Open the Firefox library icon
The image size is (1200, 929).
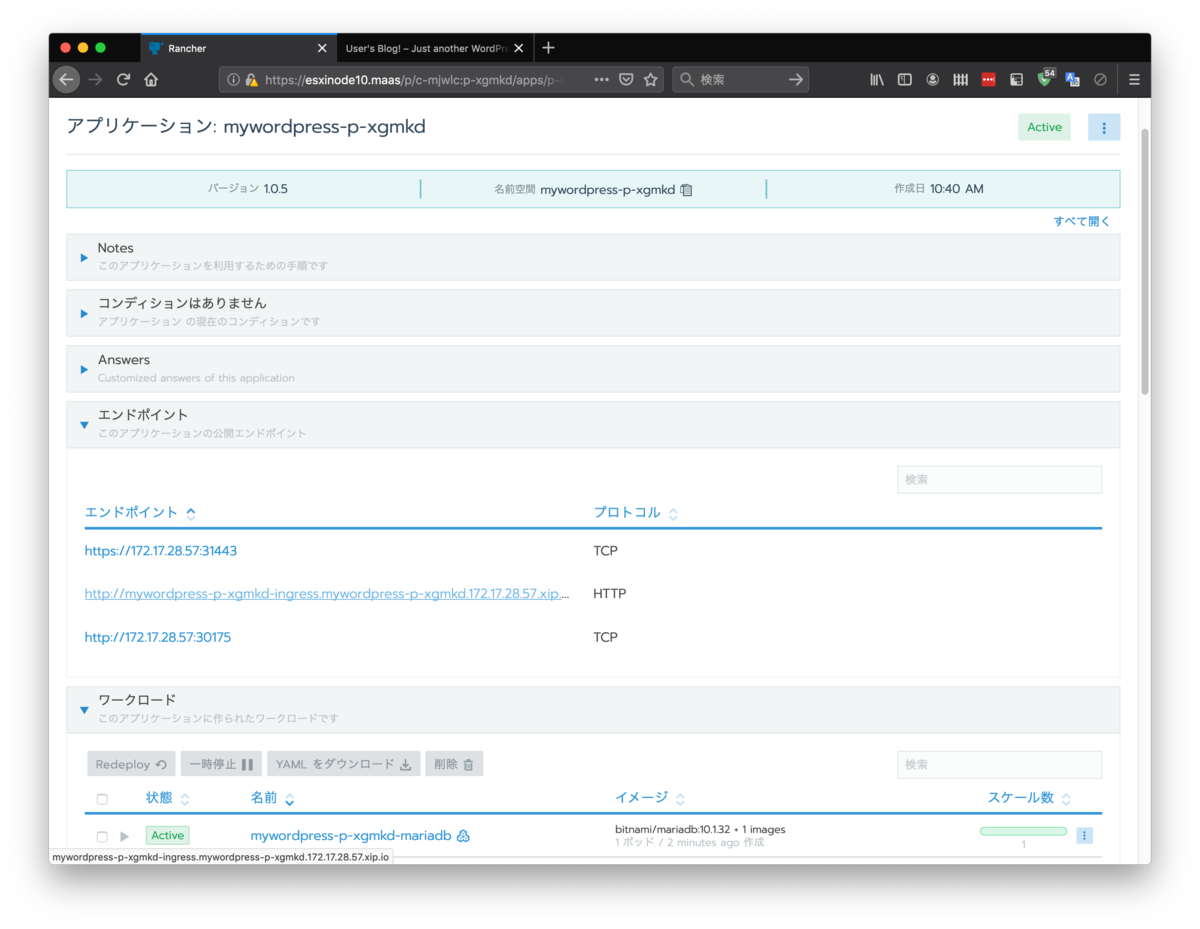pos(877,79)
